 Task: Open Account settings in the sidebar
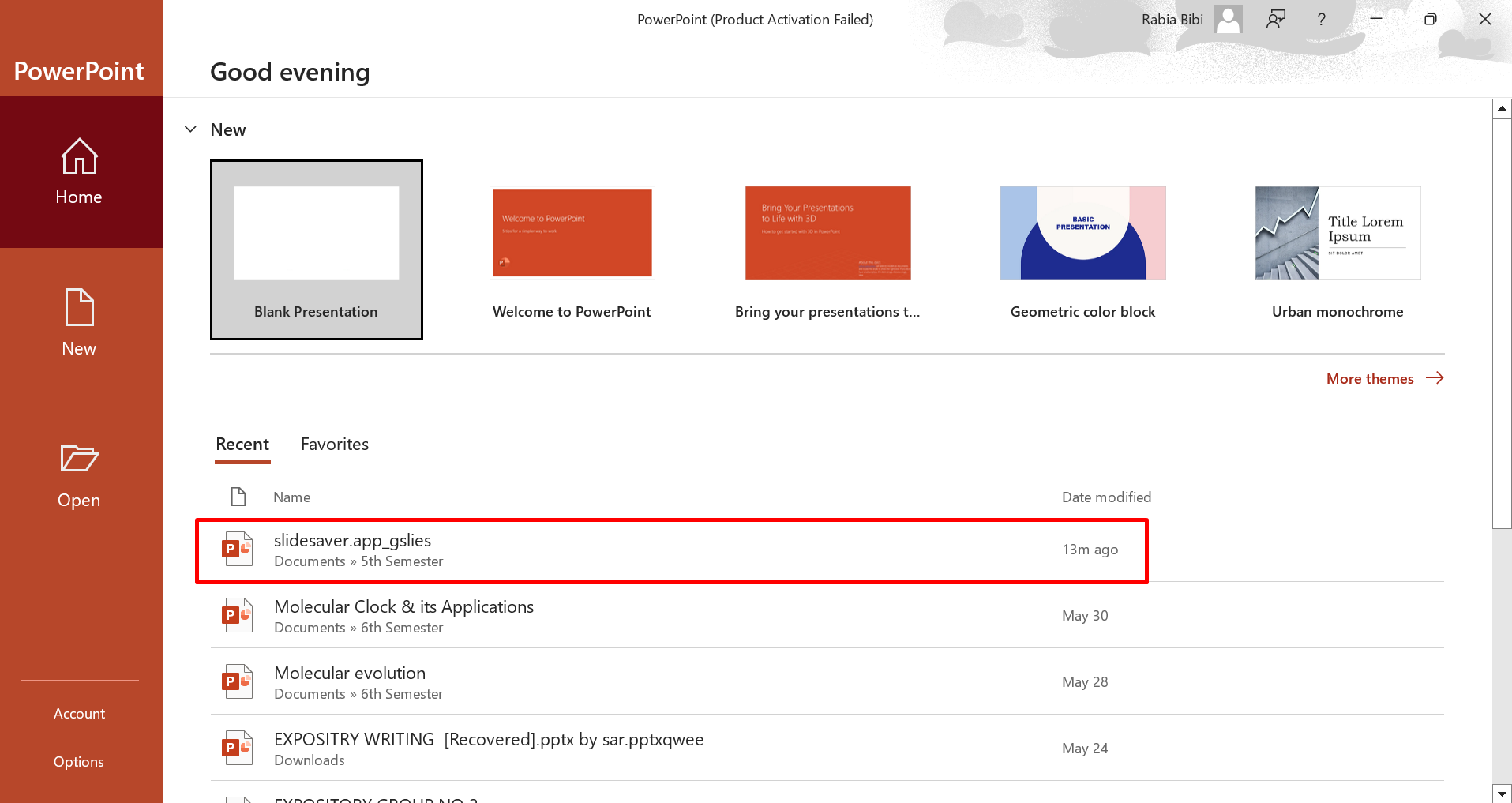click(79, 714)
